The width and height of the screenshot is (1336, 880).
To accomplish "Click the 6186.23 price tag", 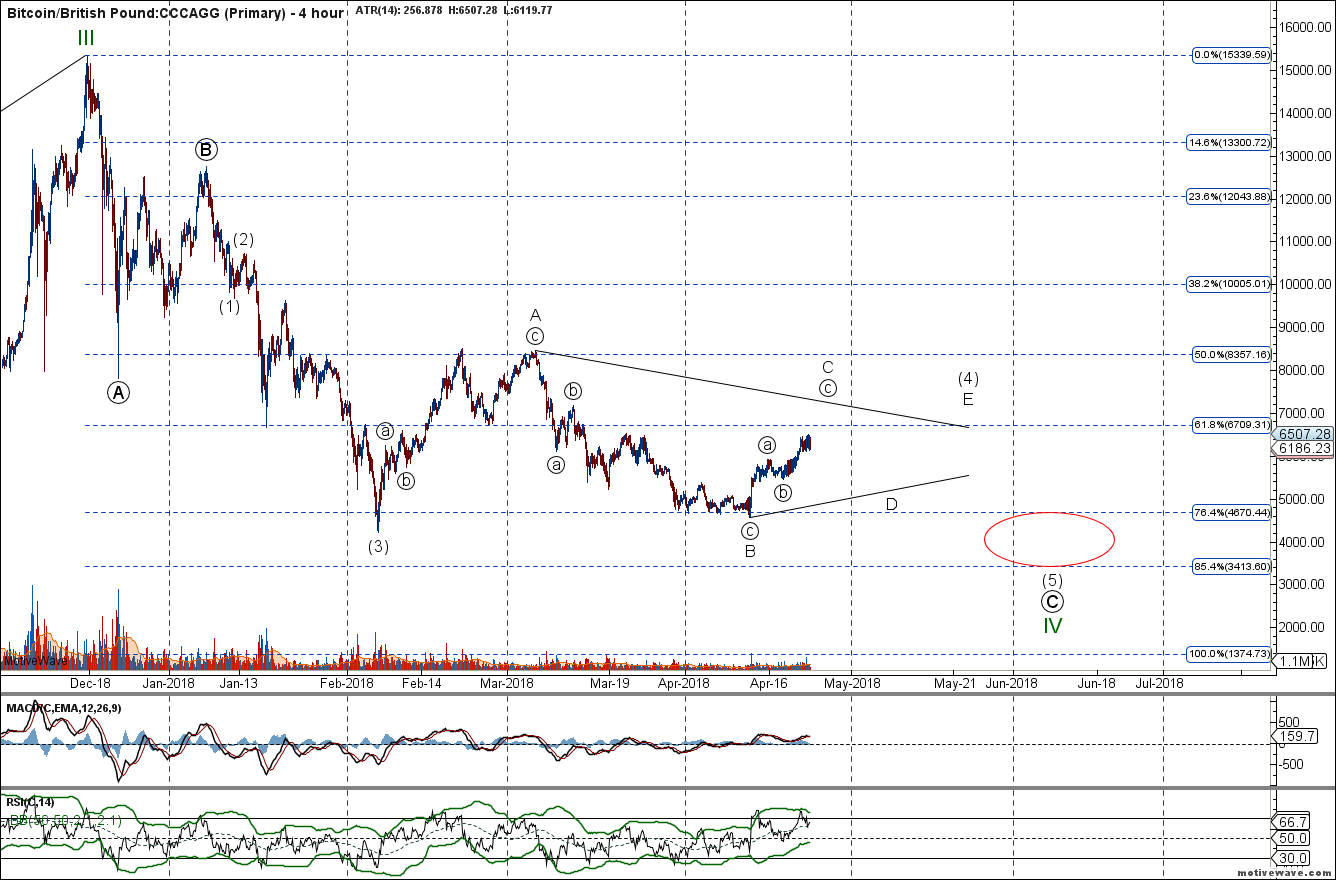I will tap(1303, 448).
